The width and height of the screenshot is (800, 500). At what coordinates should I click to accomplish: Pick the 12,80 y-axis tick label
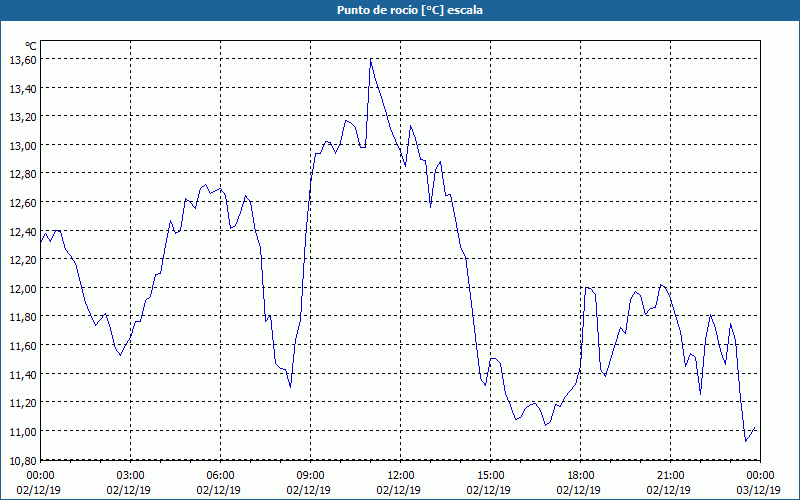[x=23, y=174]
